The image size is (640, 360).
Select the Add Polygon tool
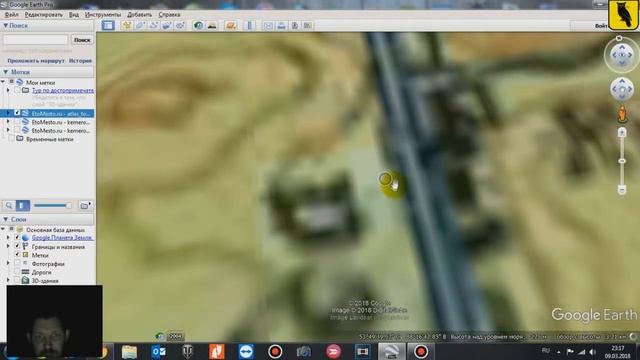[x=140, y=25]
